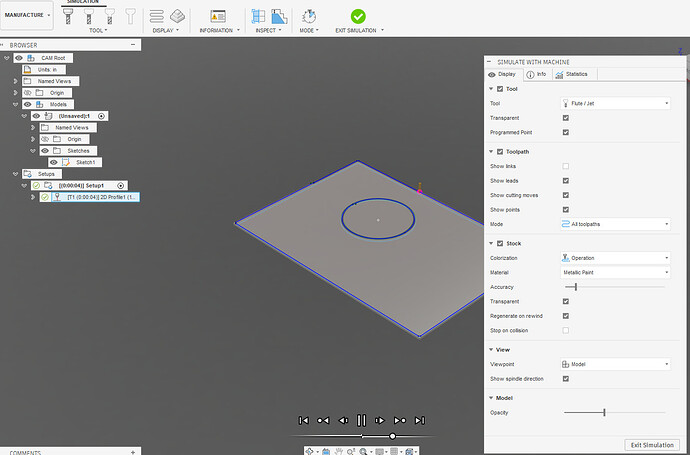Skip to the simulation end
Image resolution: width=690 pixels, height=455 pixels.
click(x=419, y=420)
